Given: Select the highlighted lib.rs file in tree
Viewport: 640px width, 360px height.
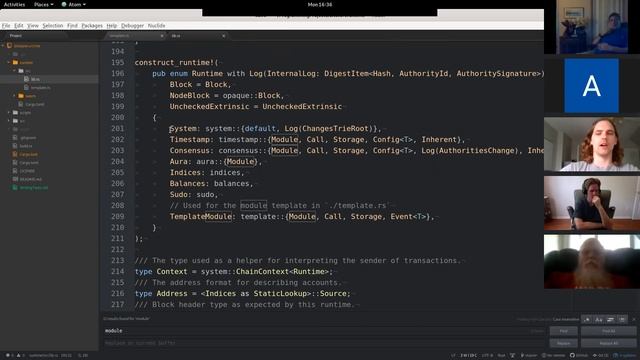Looking at the screenshot, I should (x=49, y=79).
